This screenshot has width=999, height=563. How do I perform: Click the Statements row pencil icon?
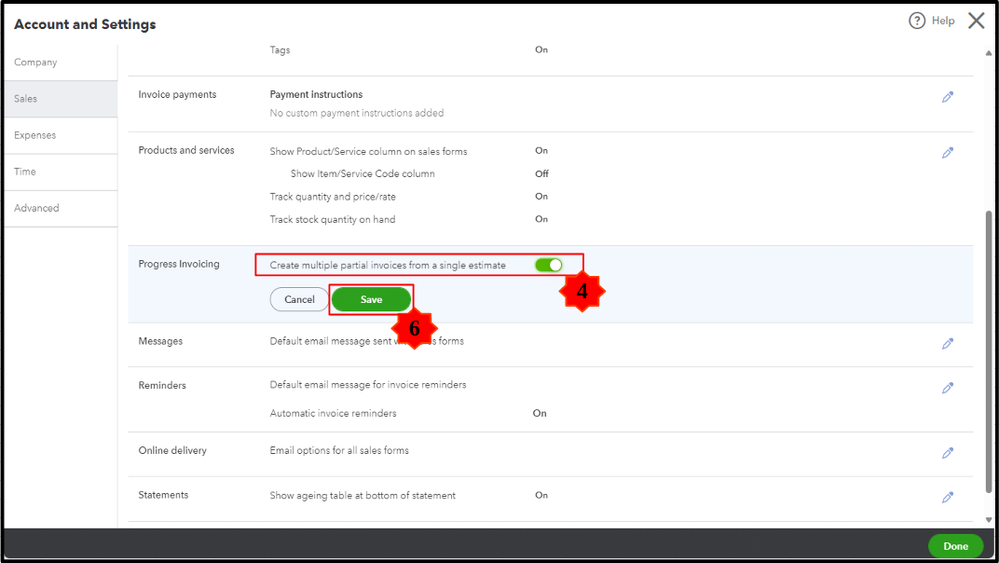pos(947,497)
